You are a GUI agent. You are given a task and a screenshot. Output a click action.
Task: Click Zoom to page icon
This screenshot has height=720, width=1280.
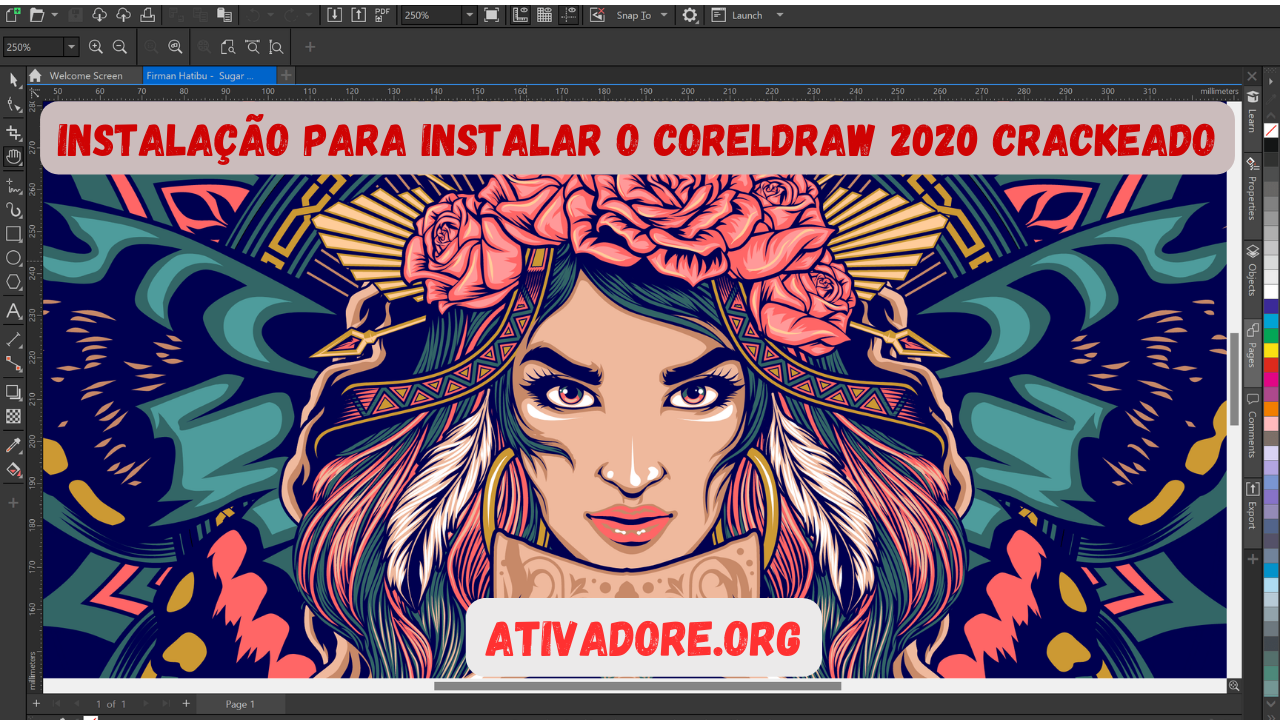228,47
